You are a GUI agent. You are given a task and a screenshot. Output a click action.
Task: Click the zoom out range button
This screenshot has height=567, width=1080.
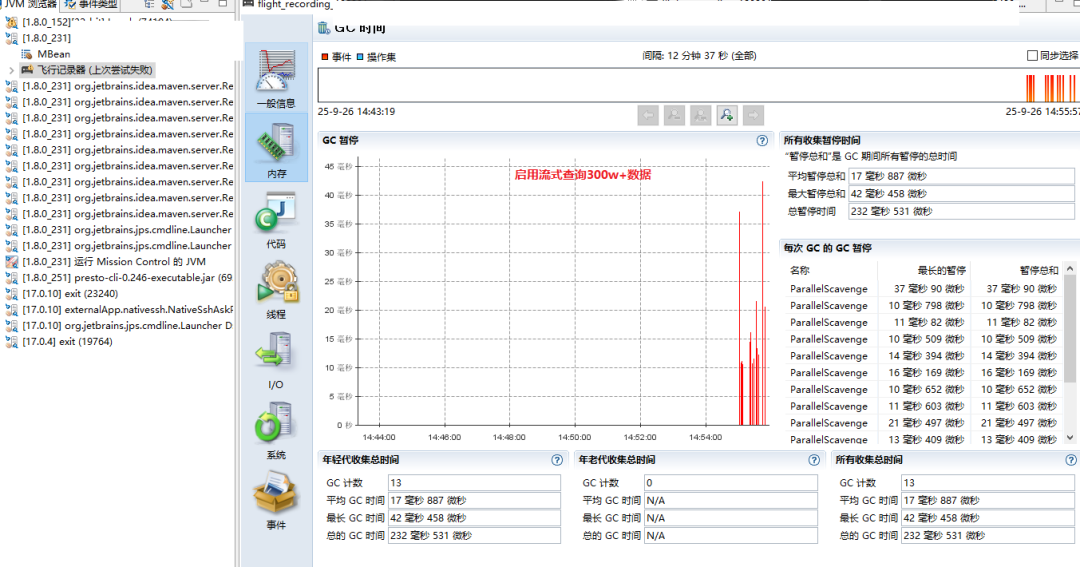pyautogui.click(x=674, y=115)
